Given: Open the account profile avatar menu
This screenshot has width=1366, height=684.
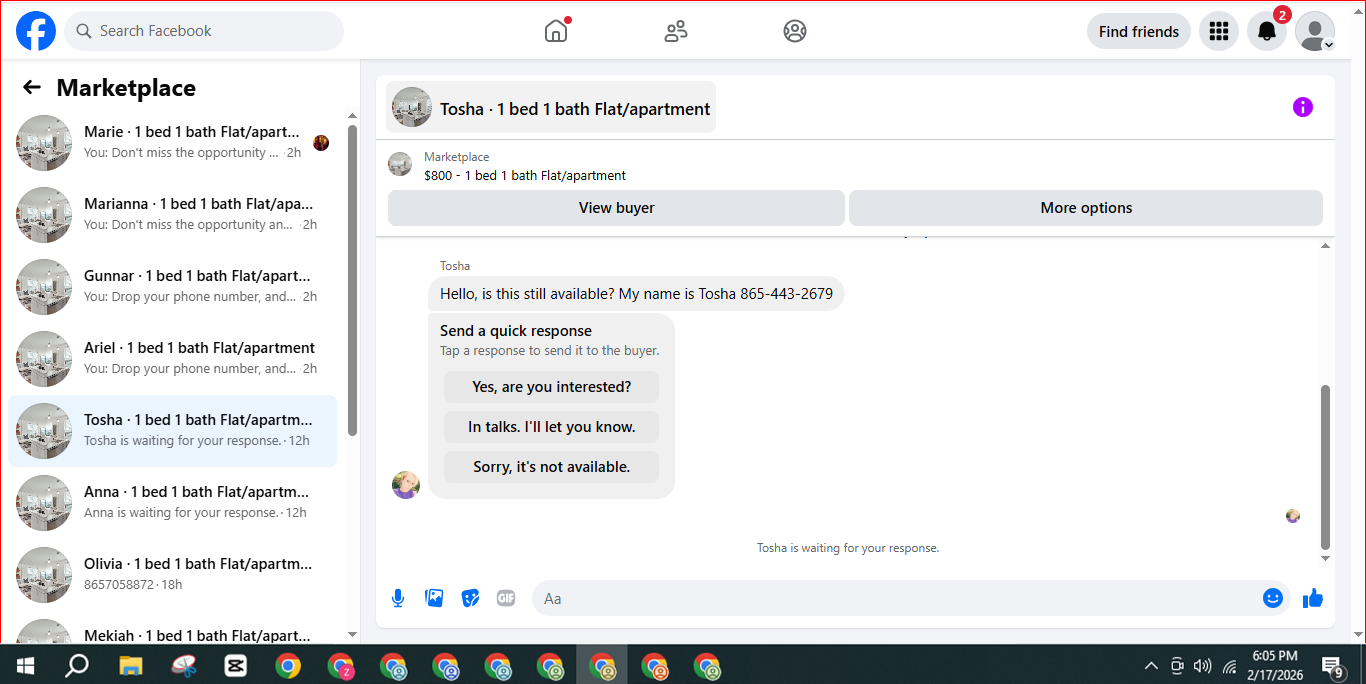Looking at the screenshot, I should pos(1315,31).
